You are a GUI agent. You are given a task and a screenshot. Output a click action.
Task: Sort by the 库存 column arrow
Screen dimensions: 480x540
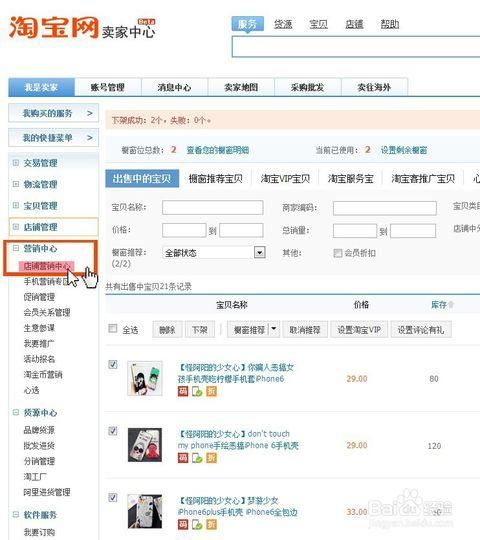[x=451, y=304]
